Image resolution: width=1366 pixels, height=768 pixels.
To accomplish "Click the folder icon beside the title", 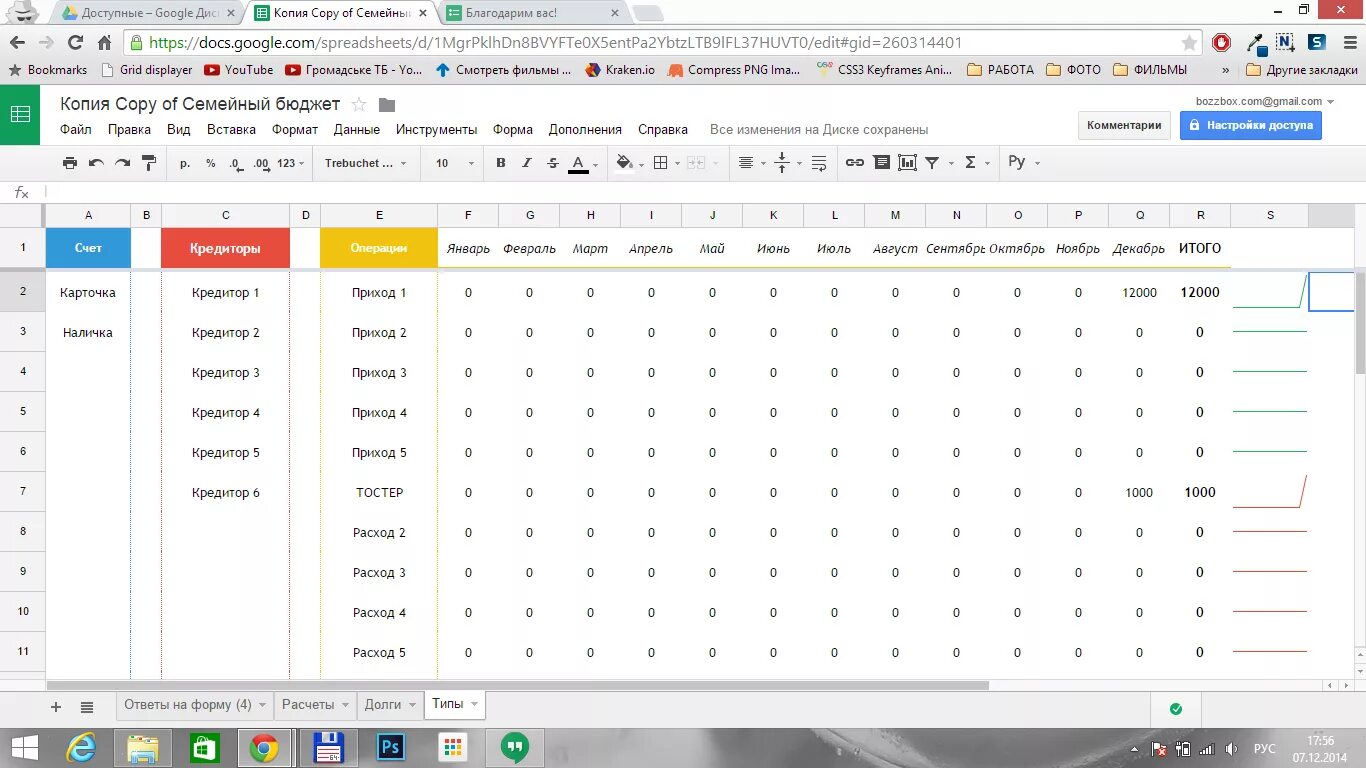I will coord(387,105).
